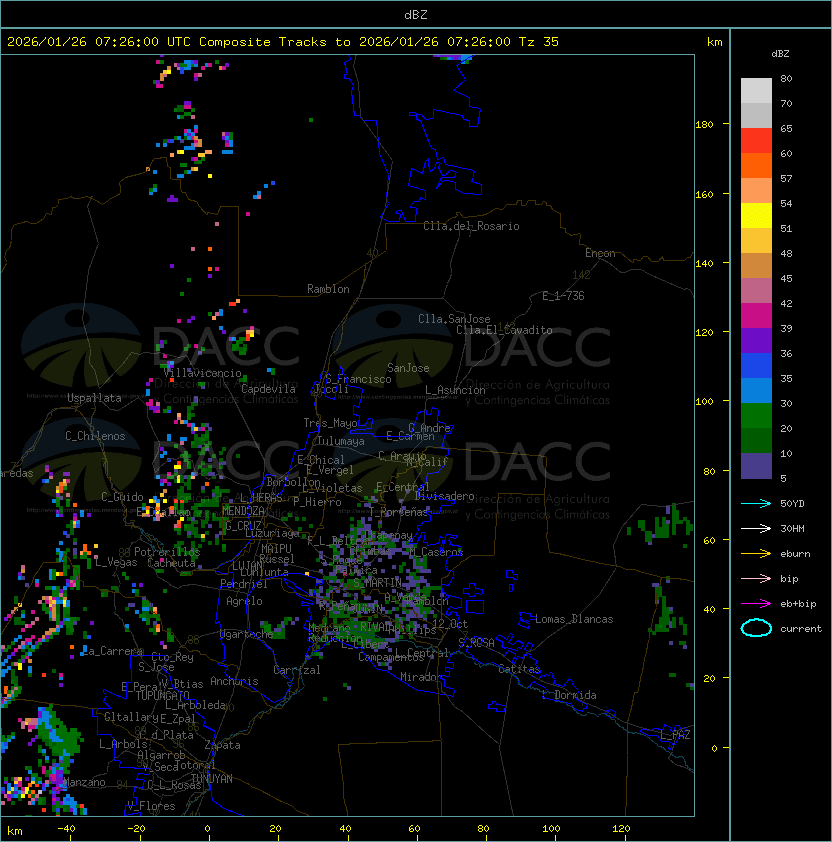Click the magenta eb+bip arrow legend icon

click(x=756, y=604)
